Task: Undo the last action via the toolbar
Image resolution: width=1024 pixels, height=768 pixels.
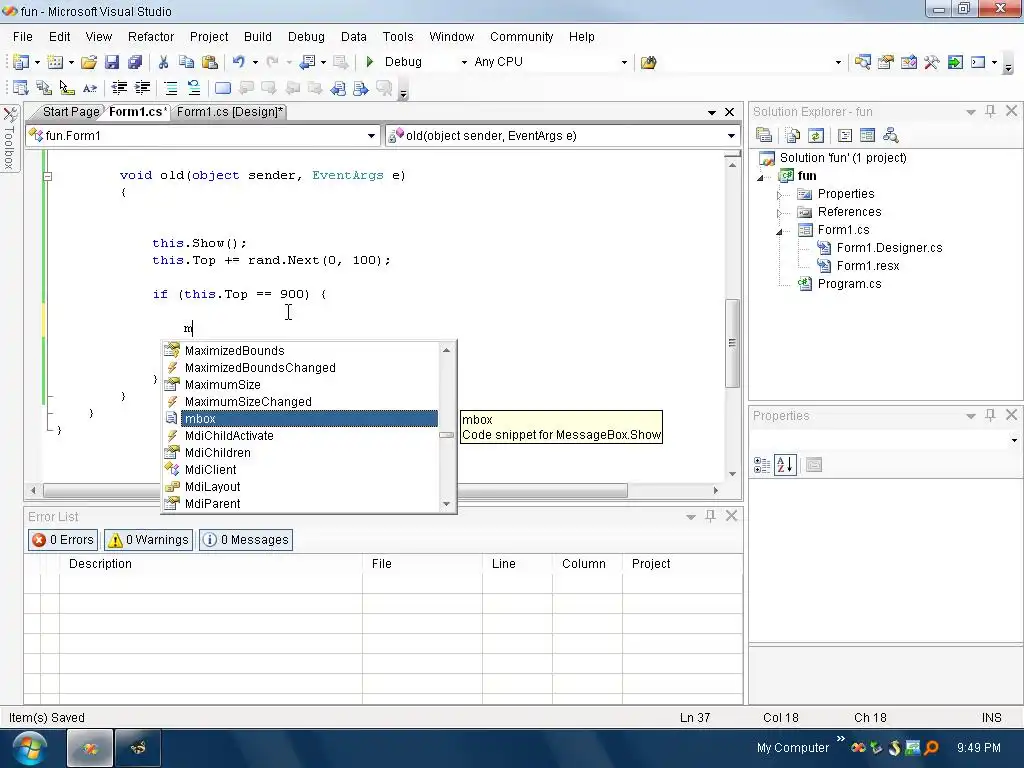Action: (x=238, y=62)
